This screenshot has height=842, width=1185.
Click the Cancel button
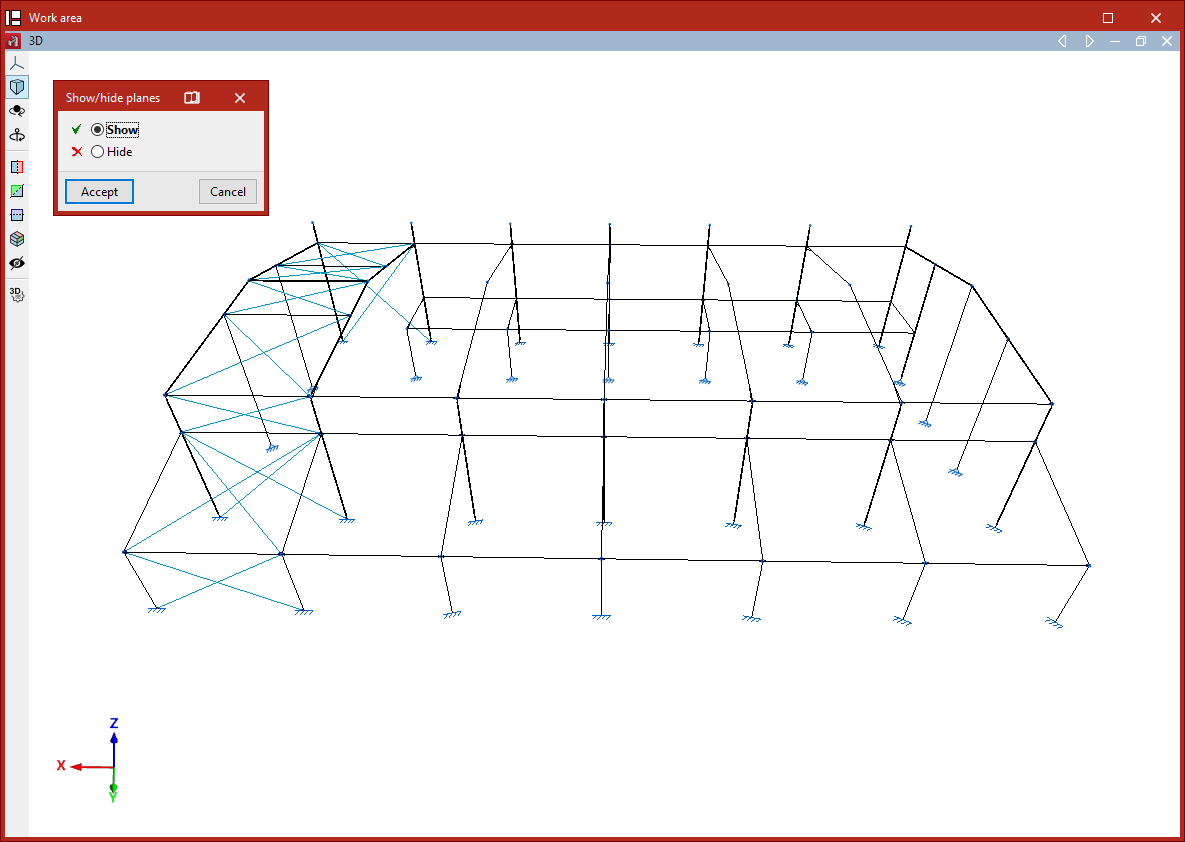227,191
